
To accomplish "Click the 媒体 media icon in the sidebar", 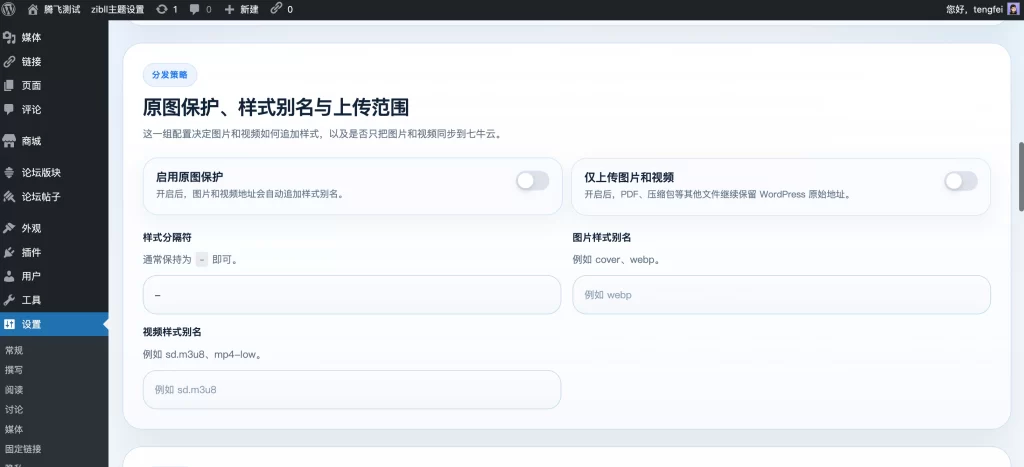I will pyautogui.click(x=9, y=37).
